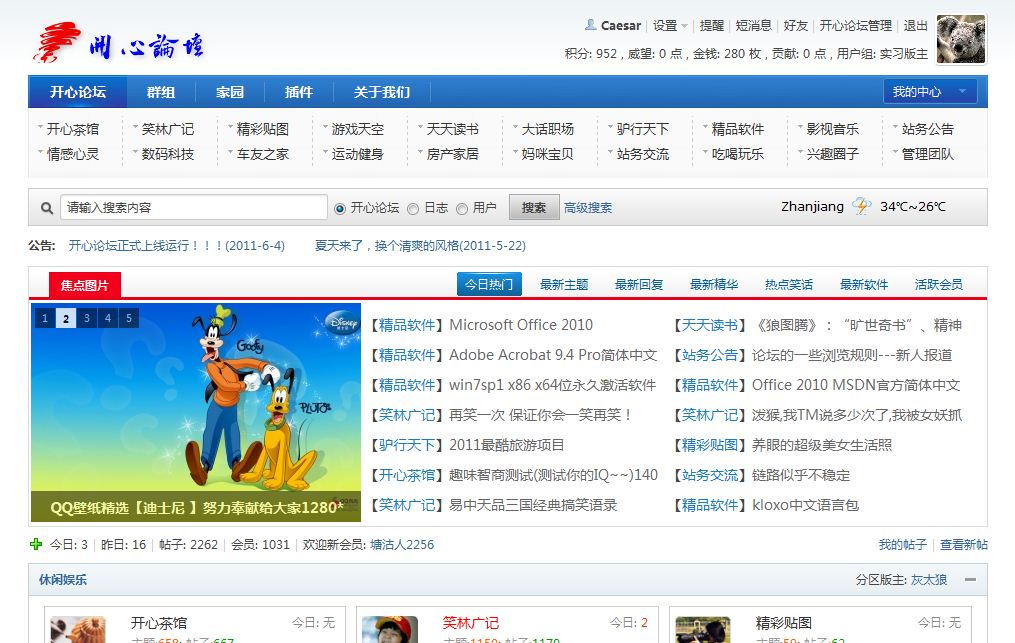The image size is (1015, 643).
Task: Open the kloxo中文语言包 post
Action: click(x=805, y=505)
